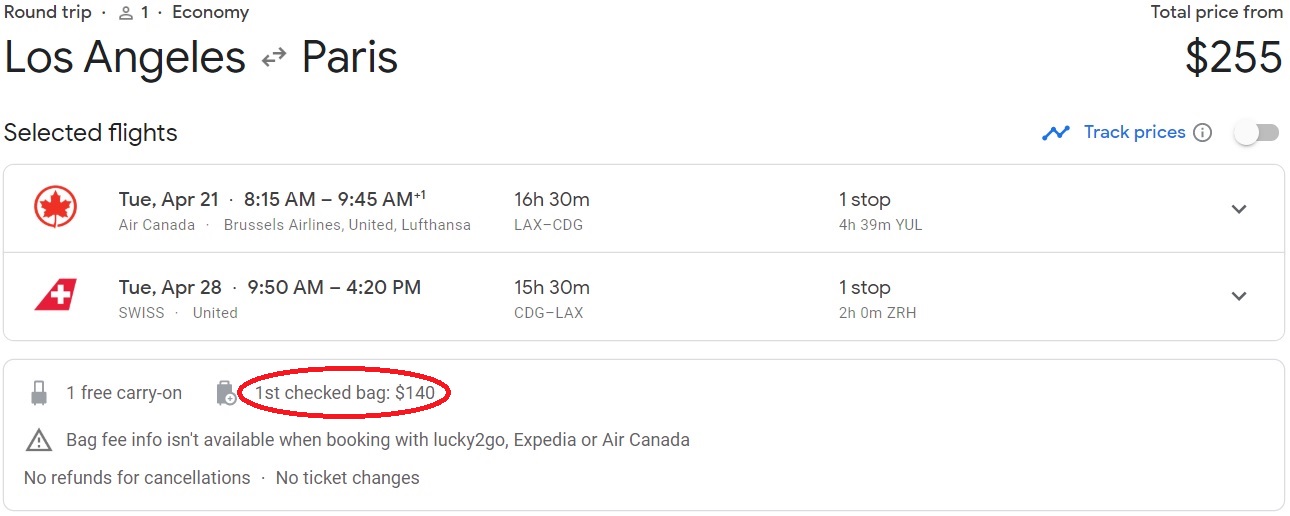Click the Air Canada maple leaf logo
The height and width of the screenshot is (516, 1290).
pyautogui.click(x=56, y=208)
